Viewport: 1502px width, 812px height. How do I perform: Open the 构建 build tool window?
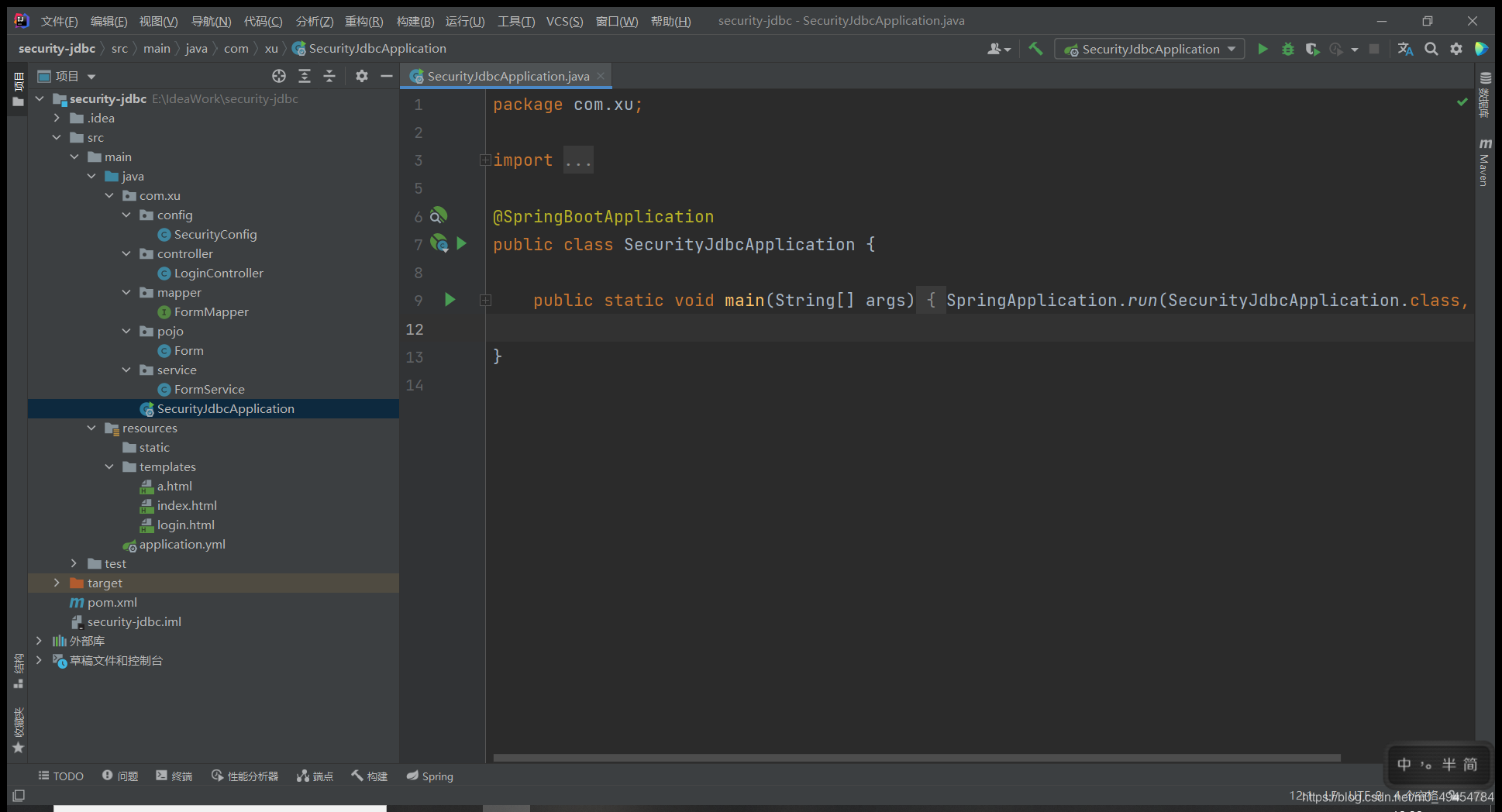pyautogui.click(x=370, y=776)
